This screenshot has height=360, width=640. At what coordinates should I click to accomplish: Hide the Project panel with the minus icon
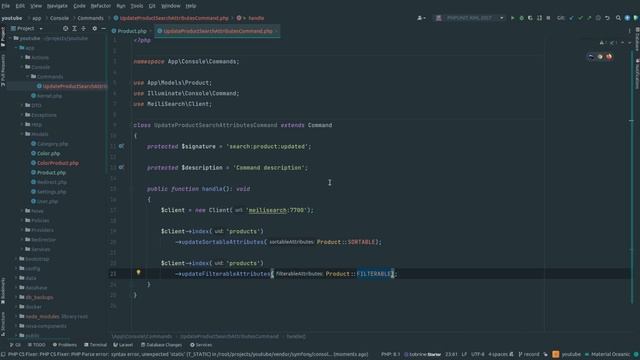pos(104,29)
